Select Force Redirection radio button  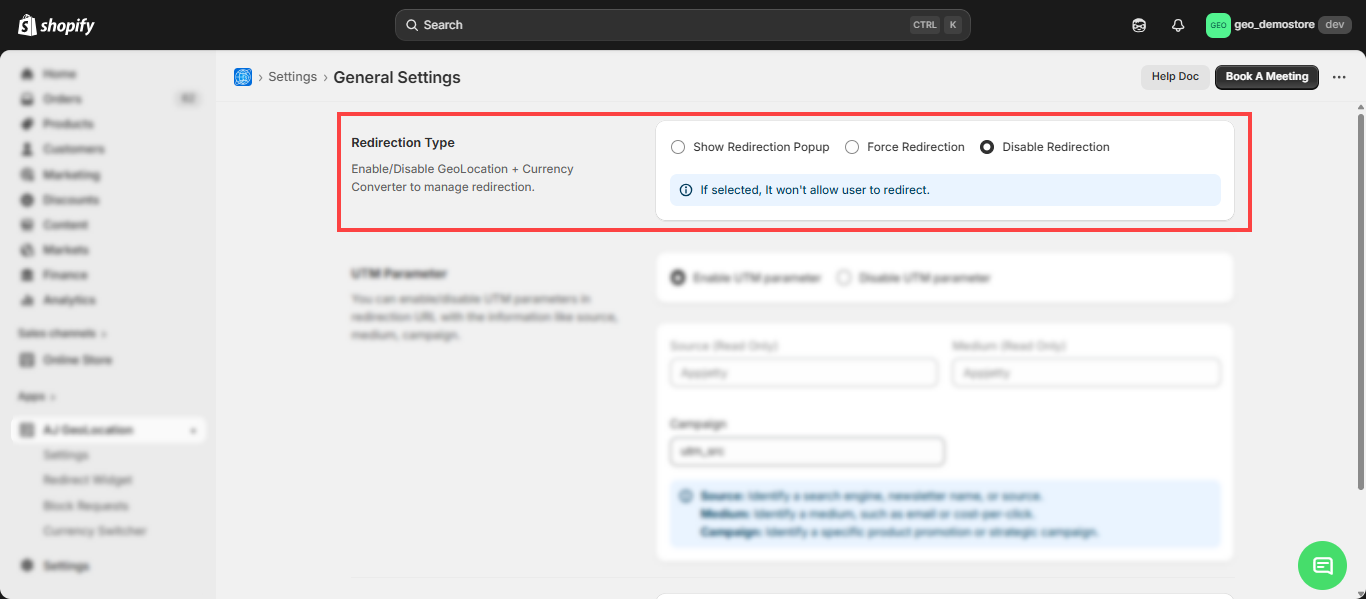(x=852, y=147)
